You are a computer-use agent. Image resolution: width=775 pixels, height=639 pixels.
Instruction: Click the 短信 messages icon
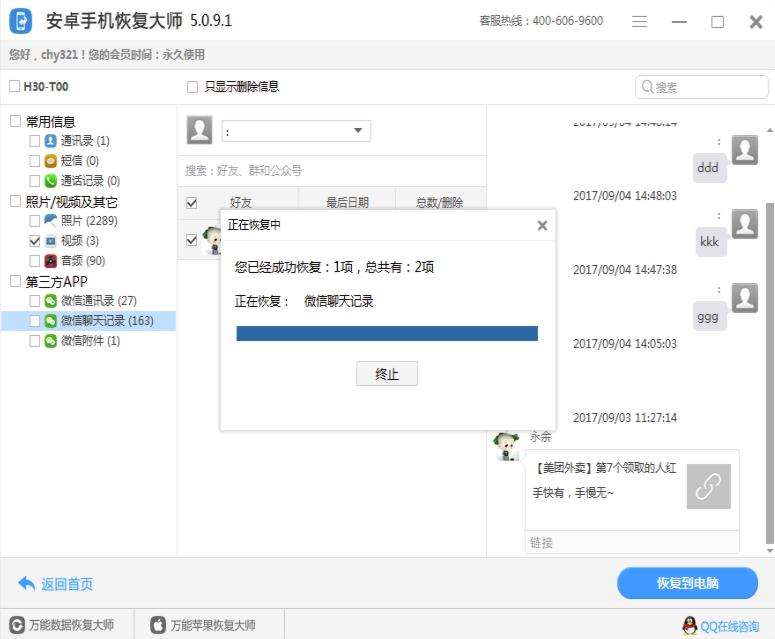[50, 161]
